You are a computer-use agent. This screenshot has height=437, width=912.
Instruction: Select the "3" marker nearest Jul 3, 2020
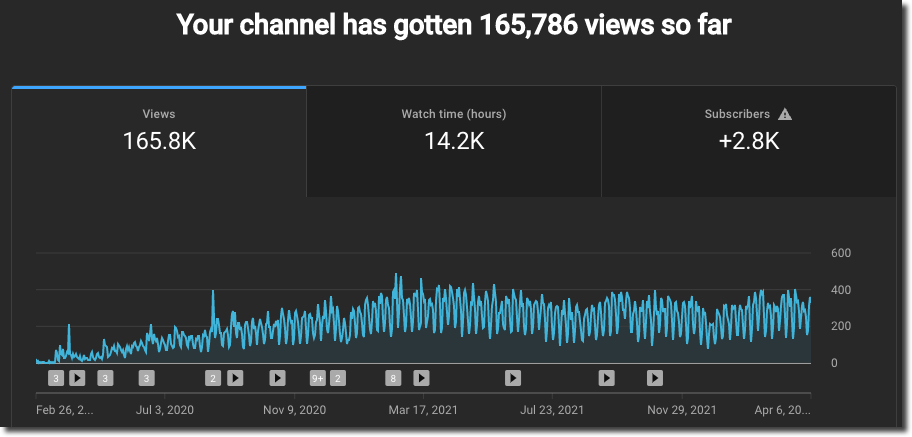(x=147, y=378)
